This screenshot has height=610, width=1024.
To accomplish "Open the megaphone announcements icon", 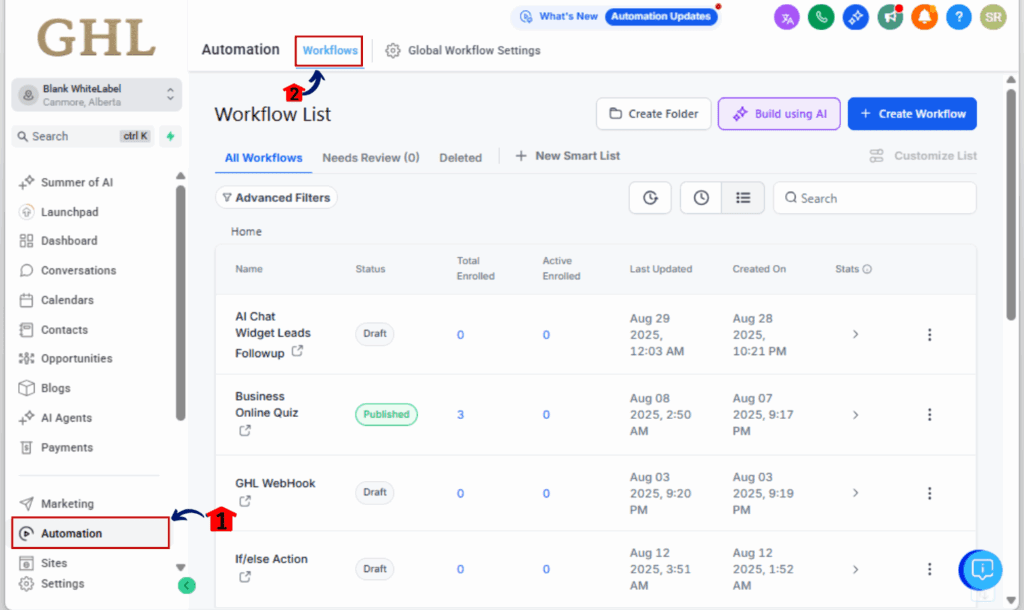I will [x=890, y=18].
